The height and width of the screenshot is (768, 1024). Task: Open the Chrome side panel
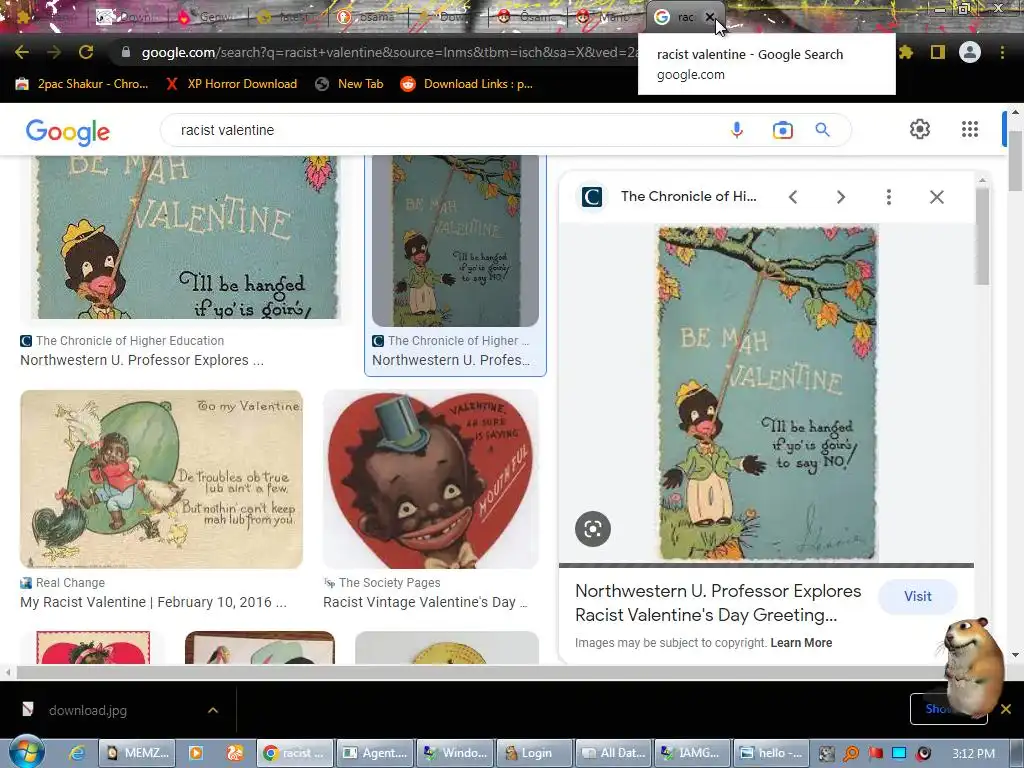click(938, 52)
